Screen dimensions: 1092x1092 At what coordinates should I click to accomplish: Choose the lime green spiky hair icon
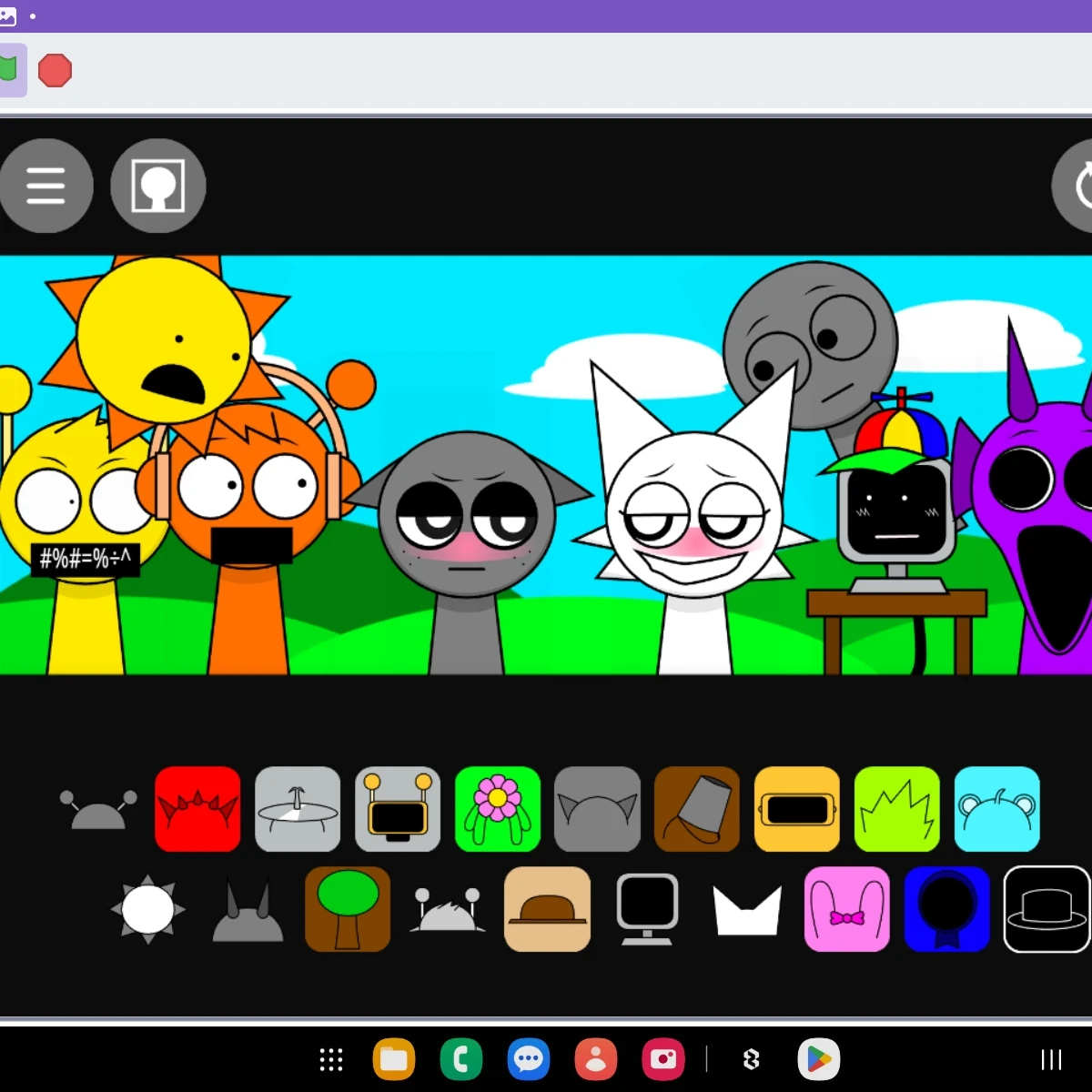coord(897,809)
